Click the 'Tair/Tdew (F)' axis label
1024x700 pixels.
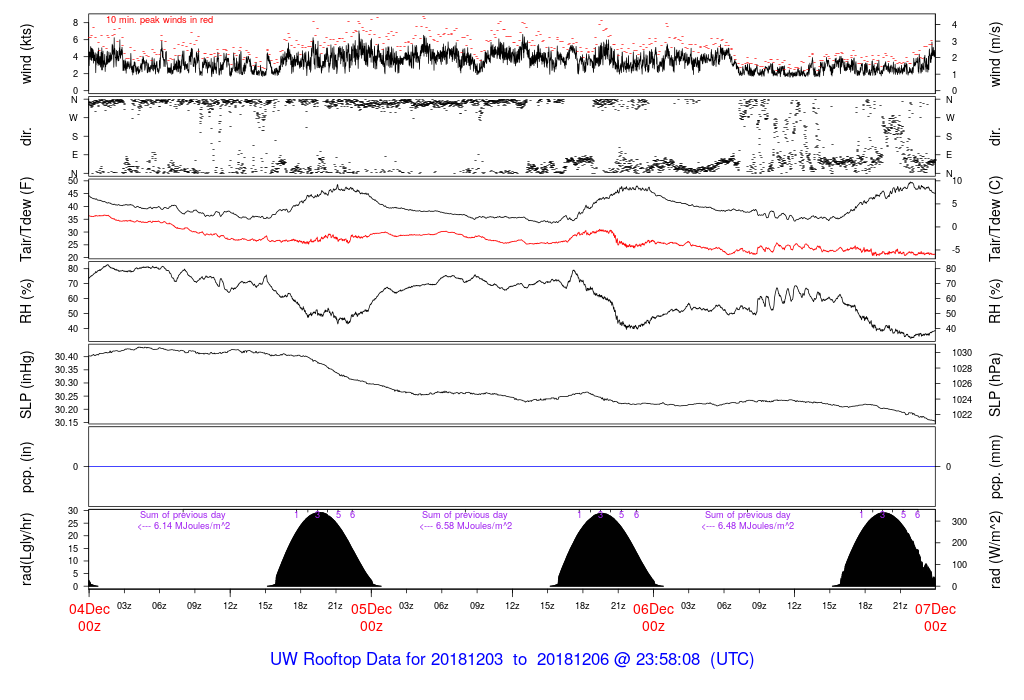[26, 219]
